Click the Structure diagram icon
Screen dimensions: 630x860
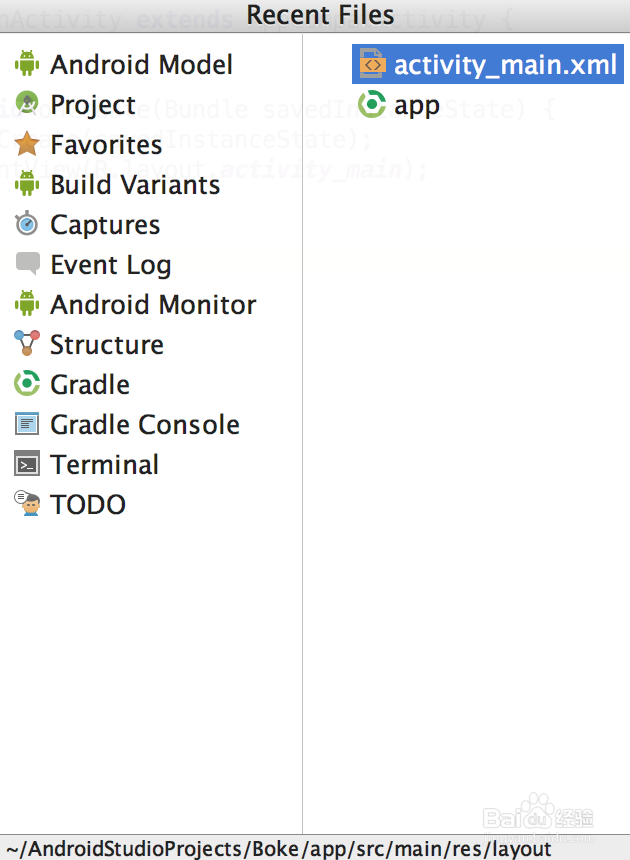pyautogui.click(x=26, y=344)
